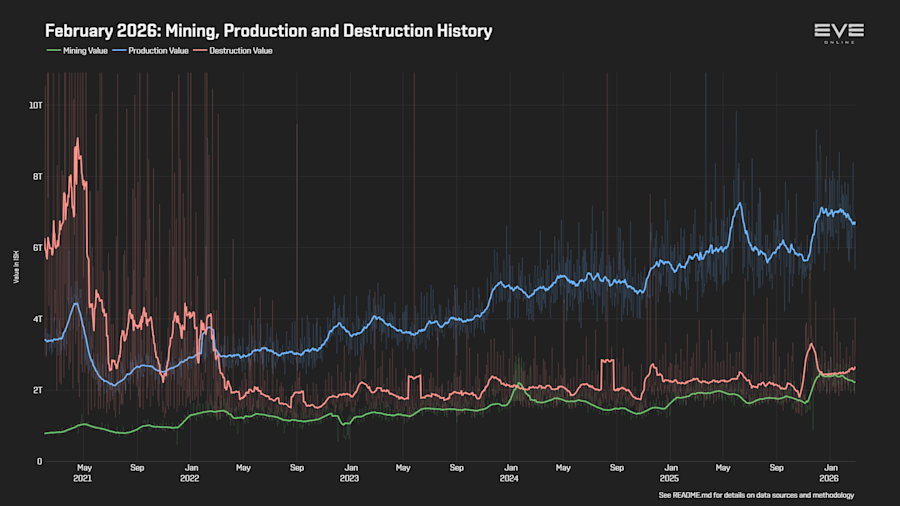Click the Jan 2026 x-axis label
The height and width of the screenshot is (506, 900).
click(x=829, y=473)
